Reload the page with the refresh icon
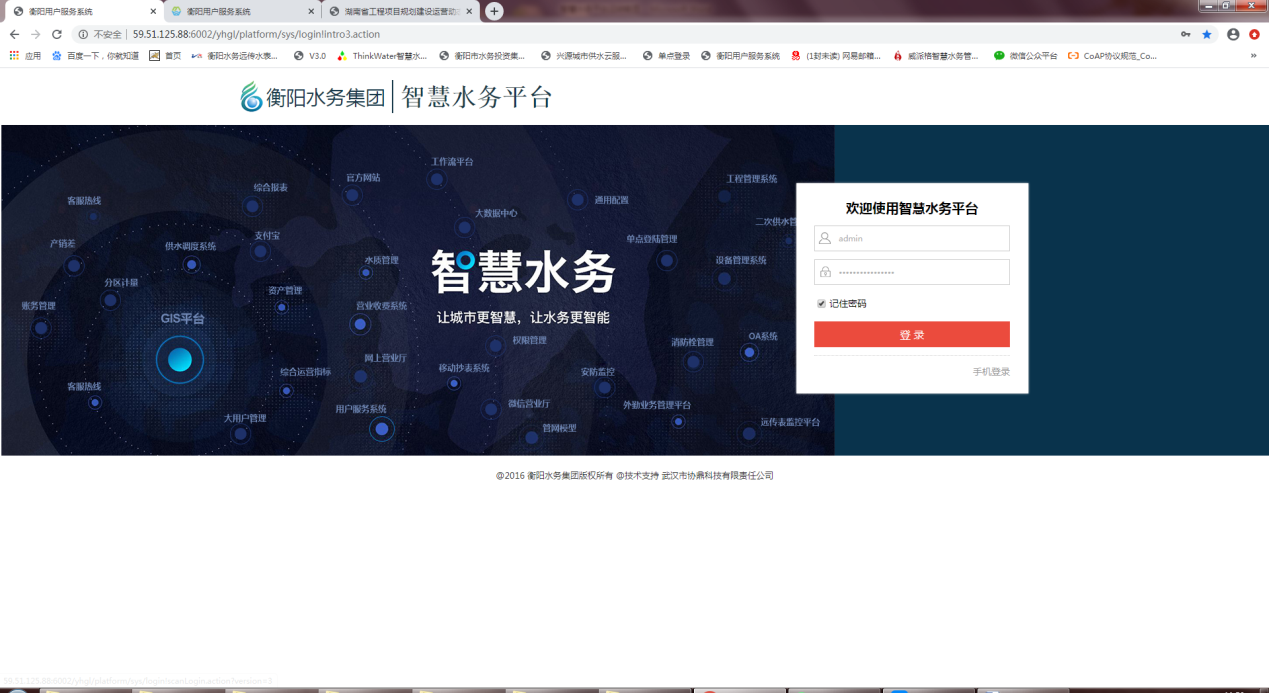 pos(57,34)
